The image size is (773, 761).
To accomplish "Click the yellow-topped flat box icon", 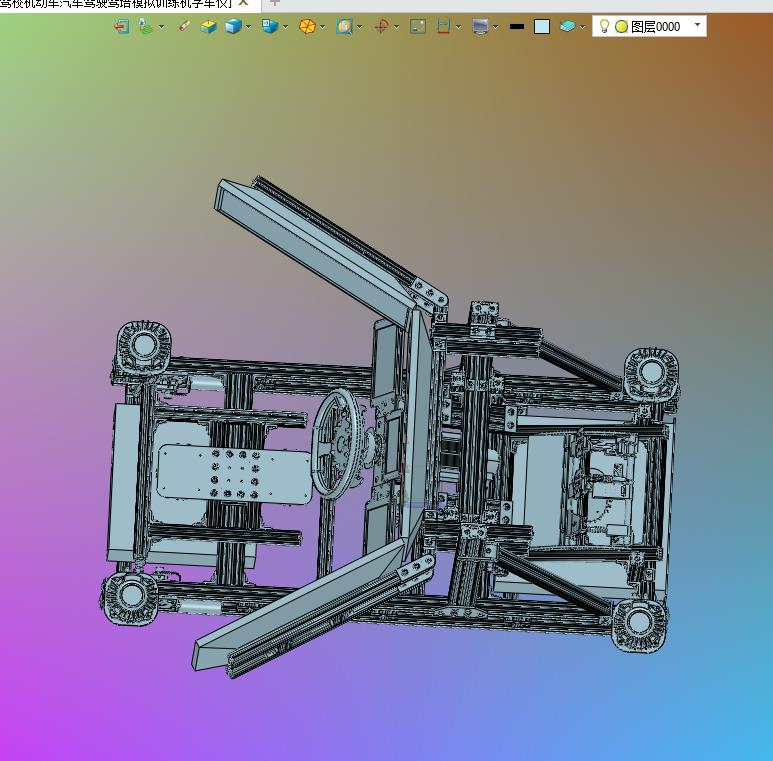I will pyautogui.click(x=209, y=26).
